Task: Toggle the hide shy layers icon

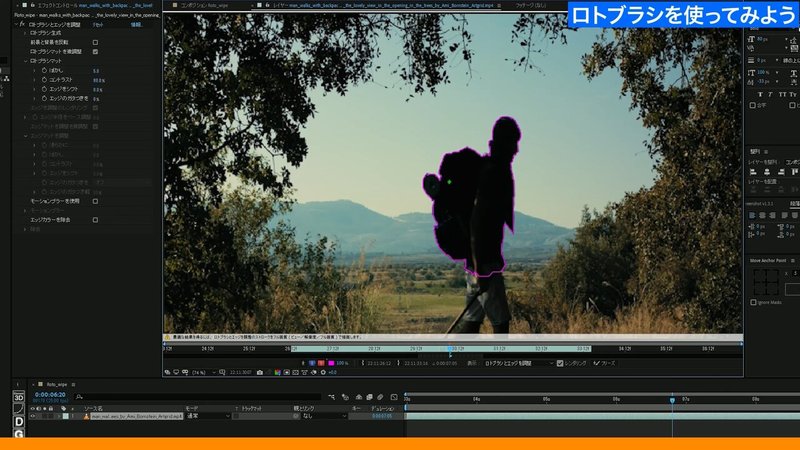Action: (359, 397)
